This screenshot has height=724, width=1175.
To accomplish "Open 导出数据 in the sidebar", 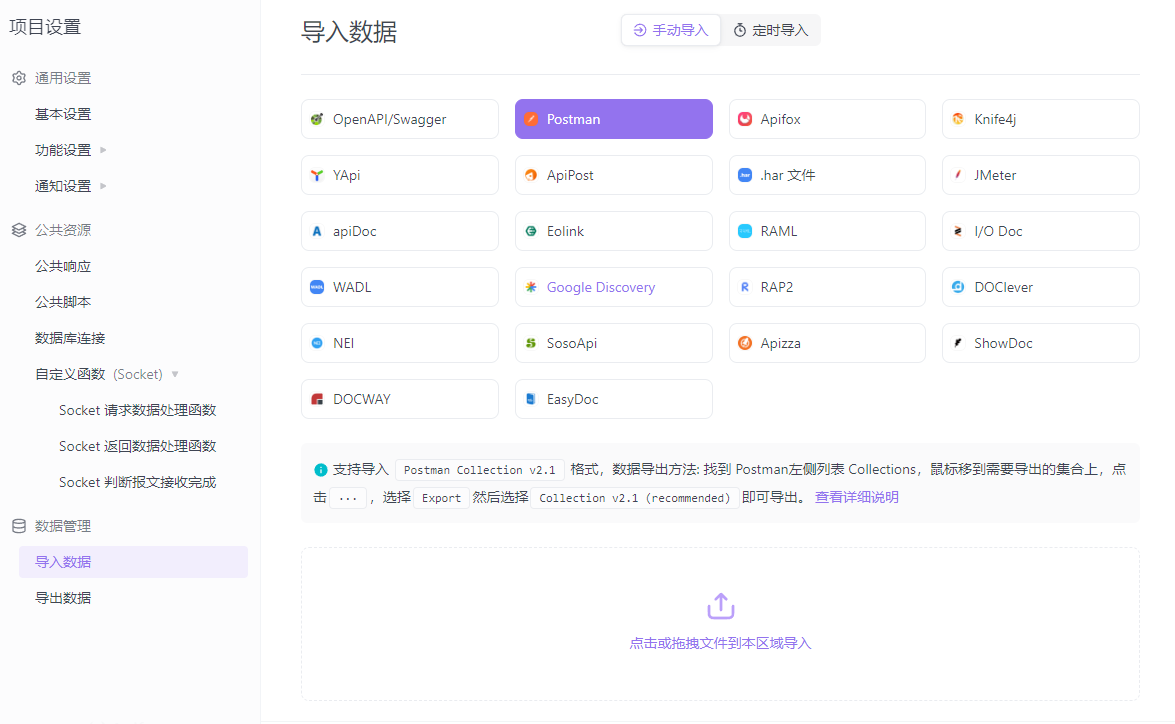I will [63, 598].
